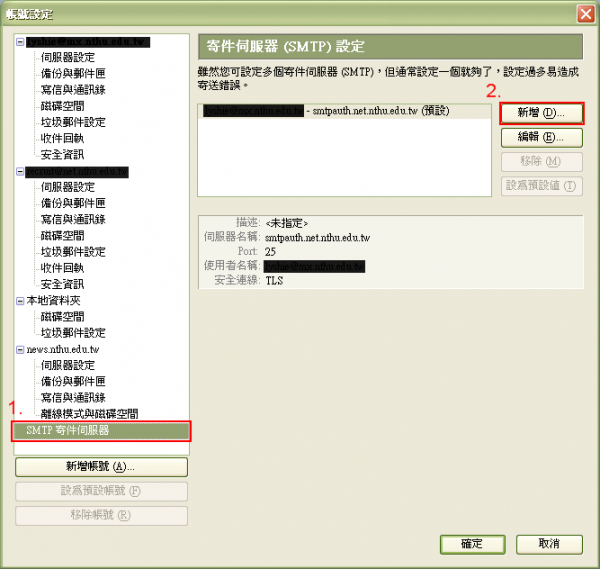This screenshot has height=569, width=600.
Task: Open 寫信與通訊錄 under news.nthu.edu.tw
Action: tap(73, 398)
